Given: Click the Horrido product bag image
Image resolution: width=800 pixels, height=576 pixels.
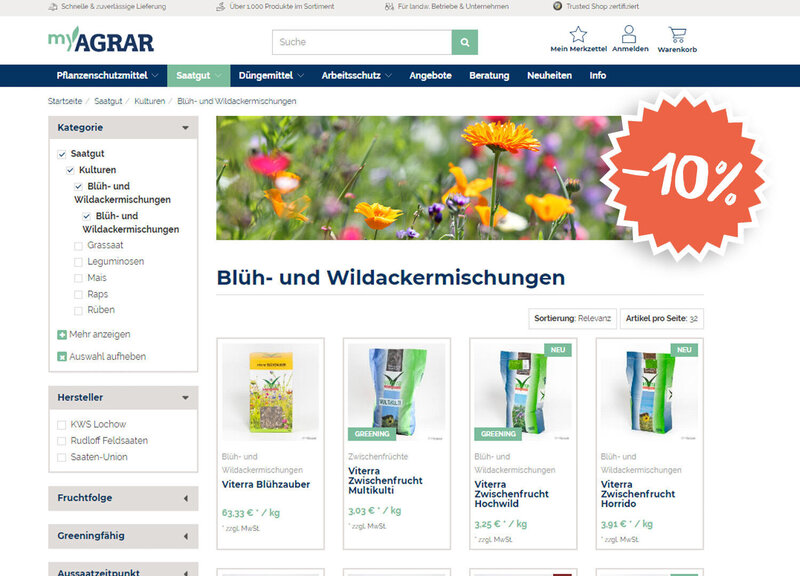Looking at the screenshot, I should (x=649, y=392).
